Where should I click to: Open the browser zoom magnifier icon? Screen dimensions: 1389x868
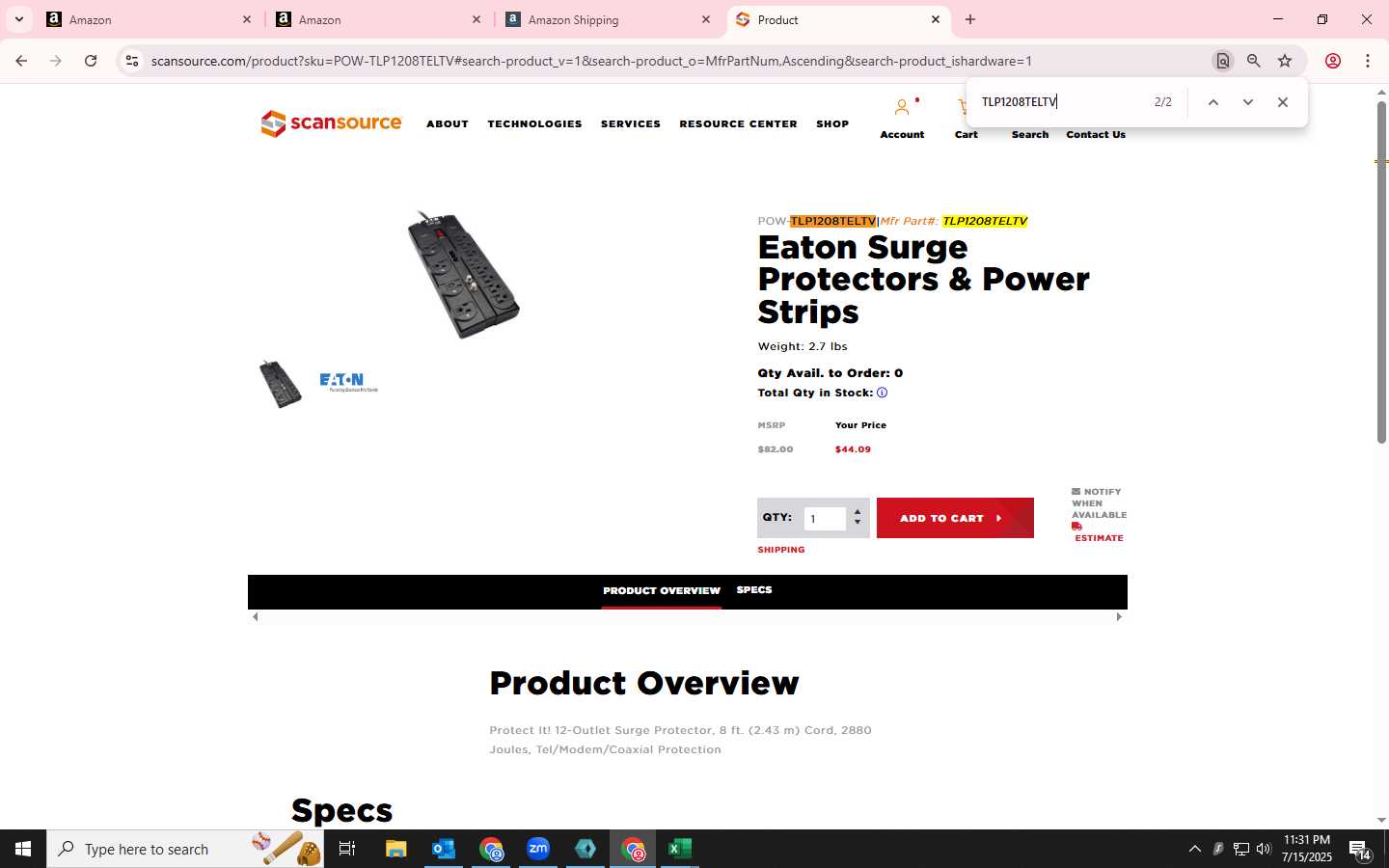pos(1254,61)
